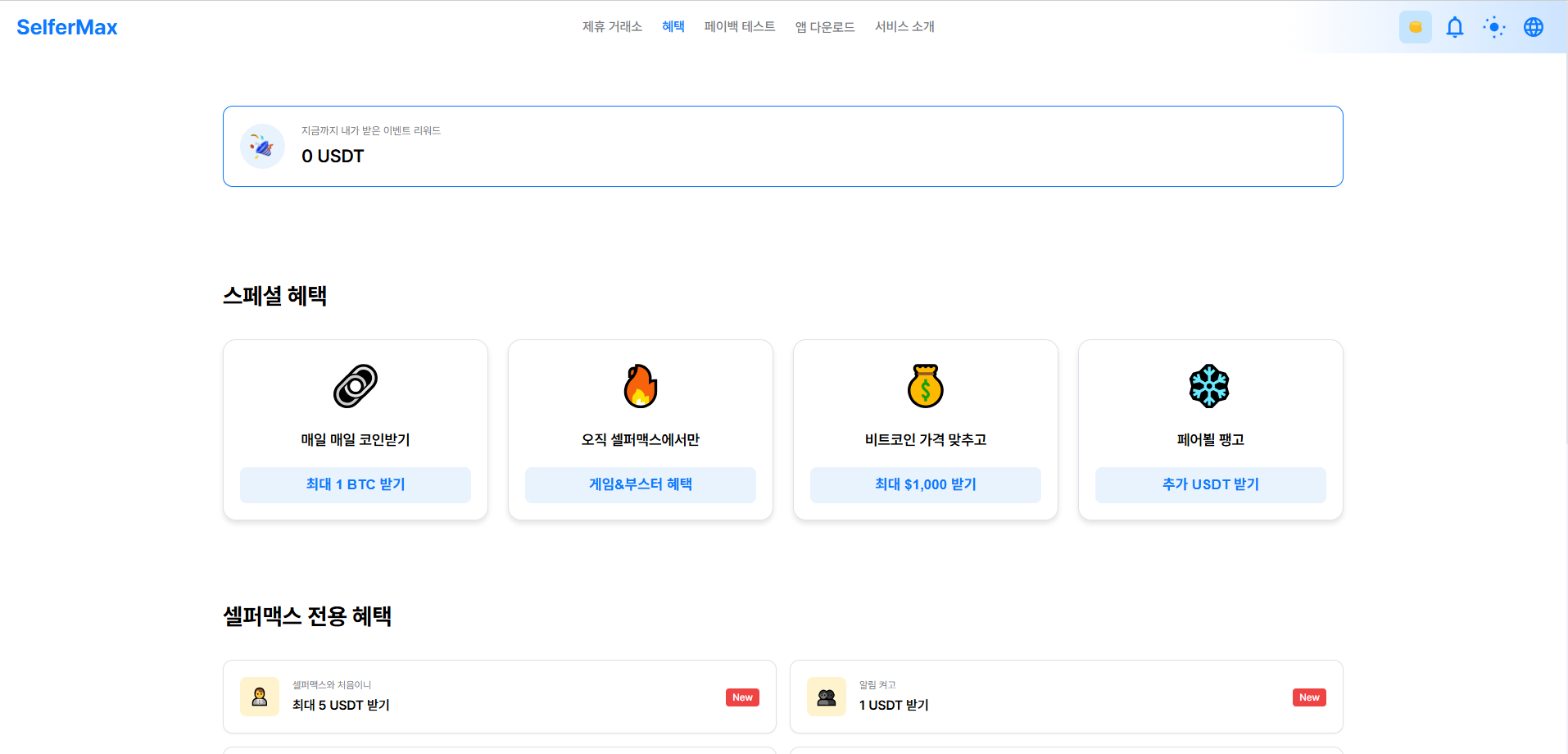The height and width of the screenshot is (754, 1568).
Task: Open the 최대 5 USDT 받기 benefit row
Action: tap(499, 697)
